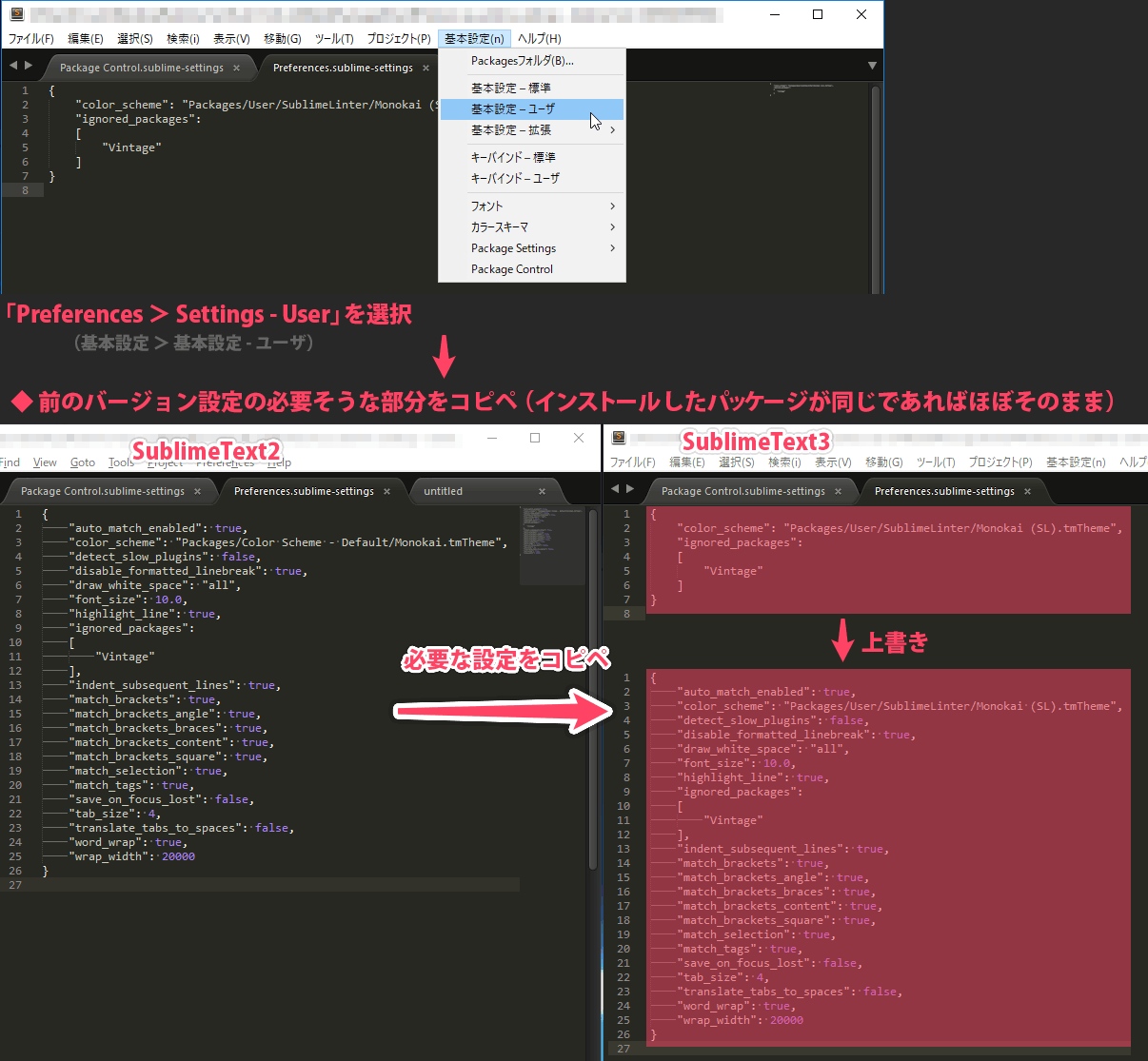The image size is (1148, 1061).
Task: Open 表示(V) menu in top window
Action: tap(231, 39)
